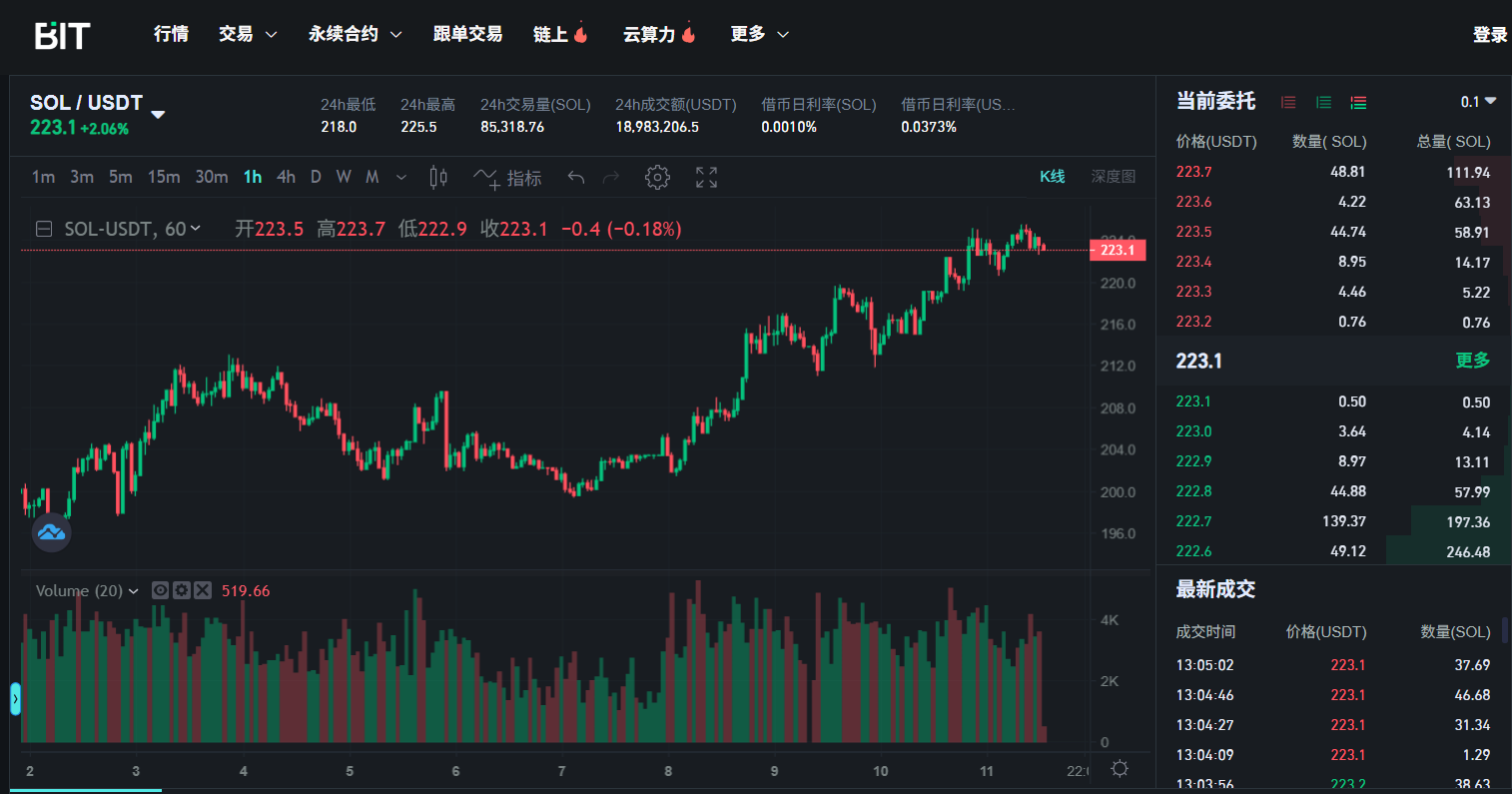Click the 登录 login button
This screenshot has width=1512, height=794.
1489,35
